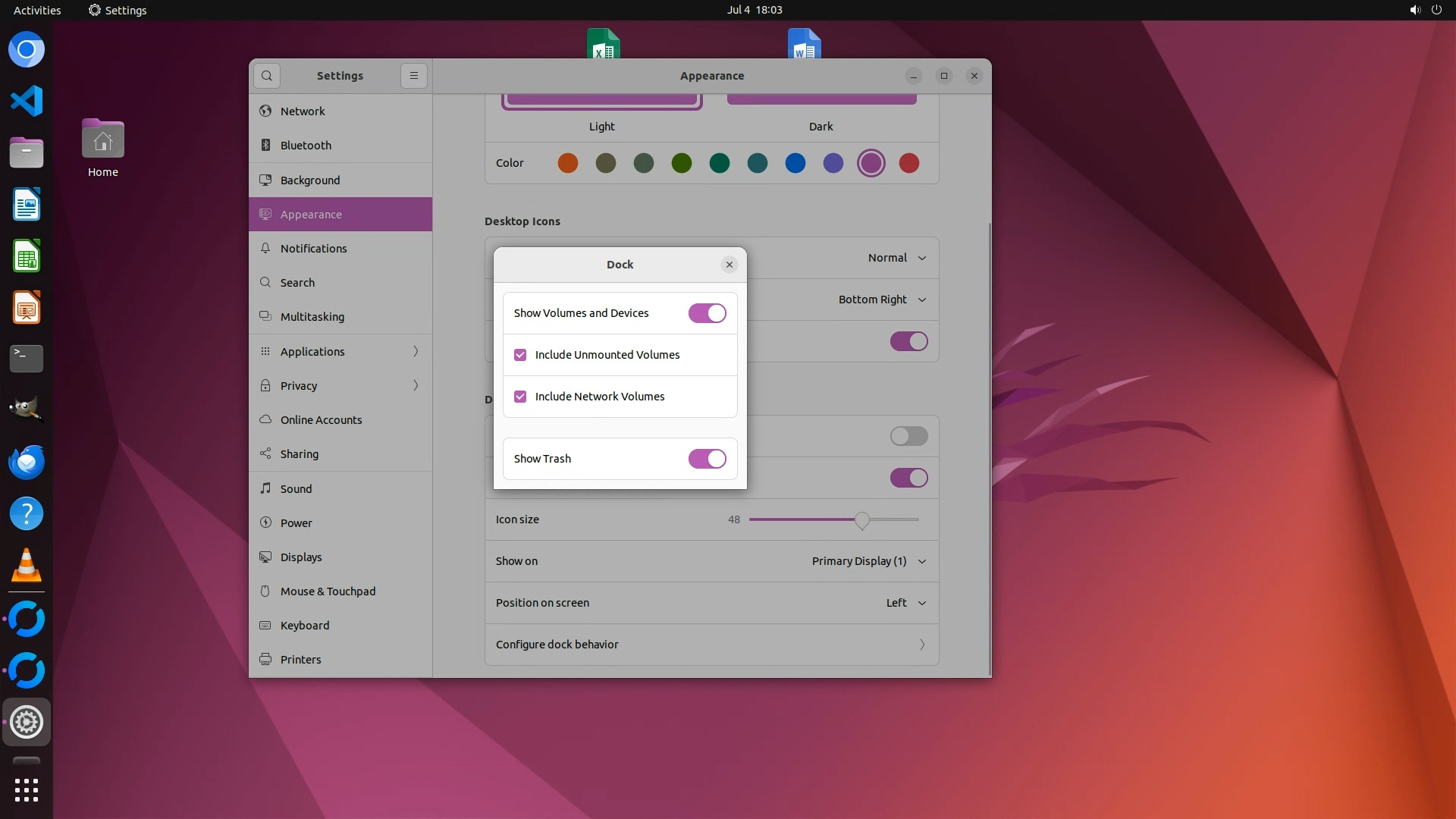Viewport: 1456px width, 819px height.
Task: Uncheck Include Unmounted Volumes checkbox
Action: [x=520, y=355]
